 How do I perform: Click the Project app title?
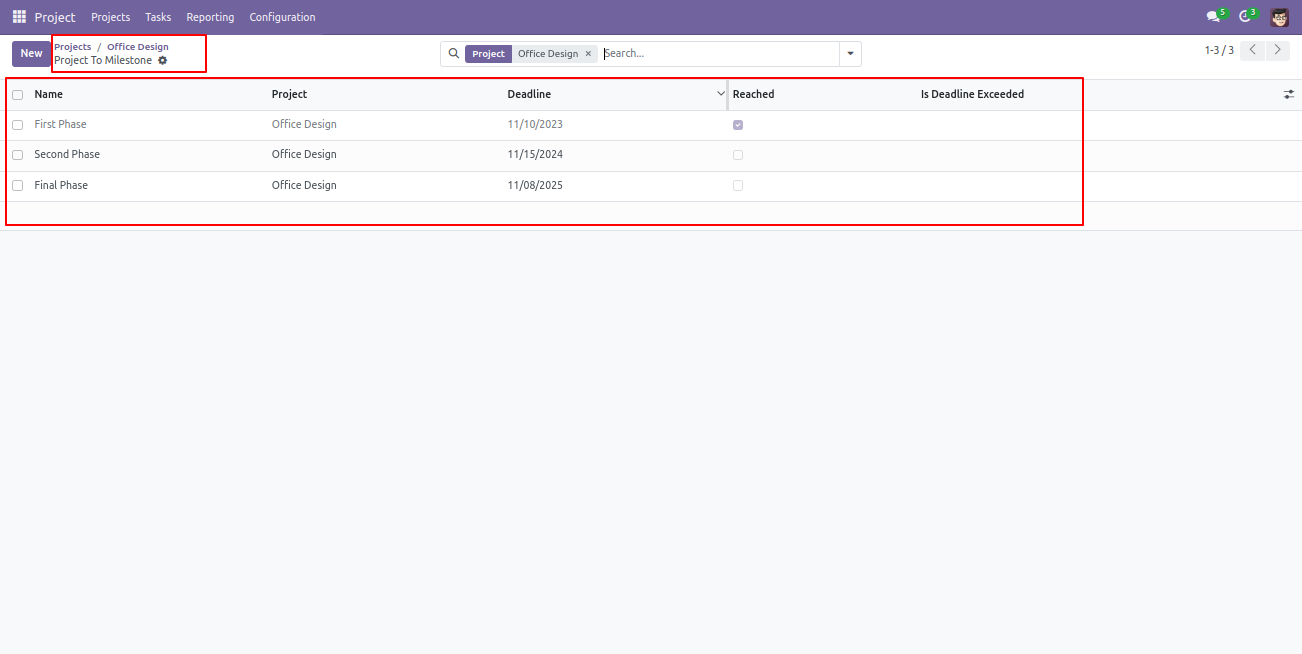pyautogui.click(x=55, y=17)
